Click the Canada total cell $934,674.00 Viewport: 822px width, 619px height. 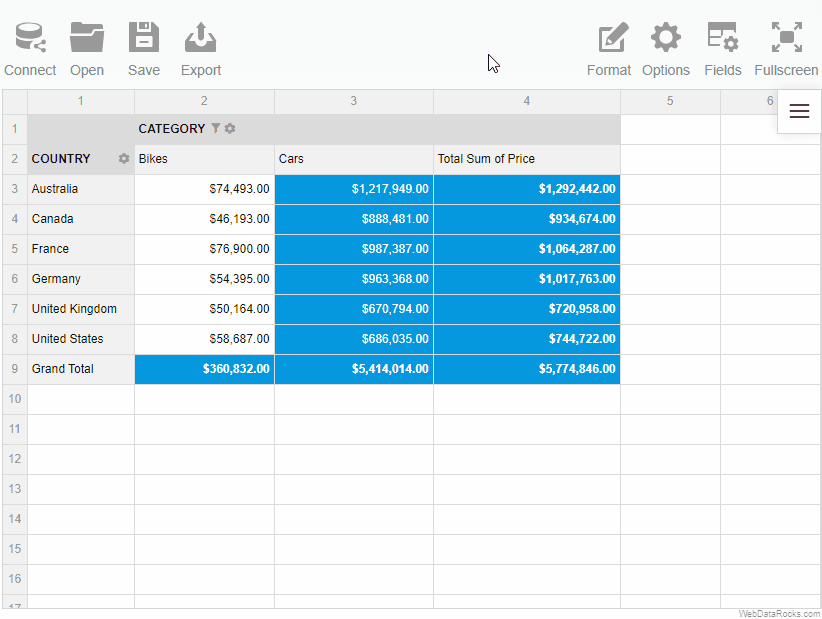[x=527, y=219]
